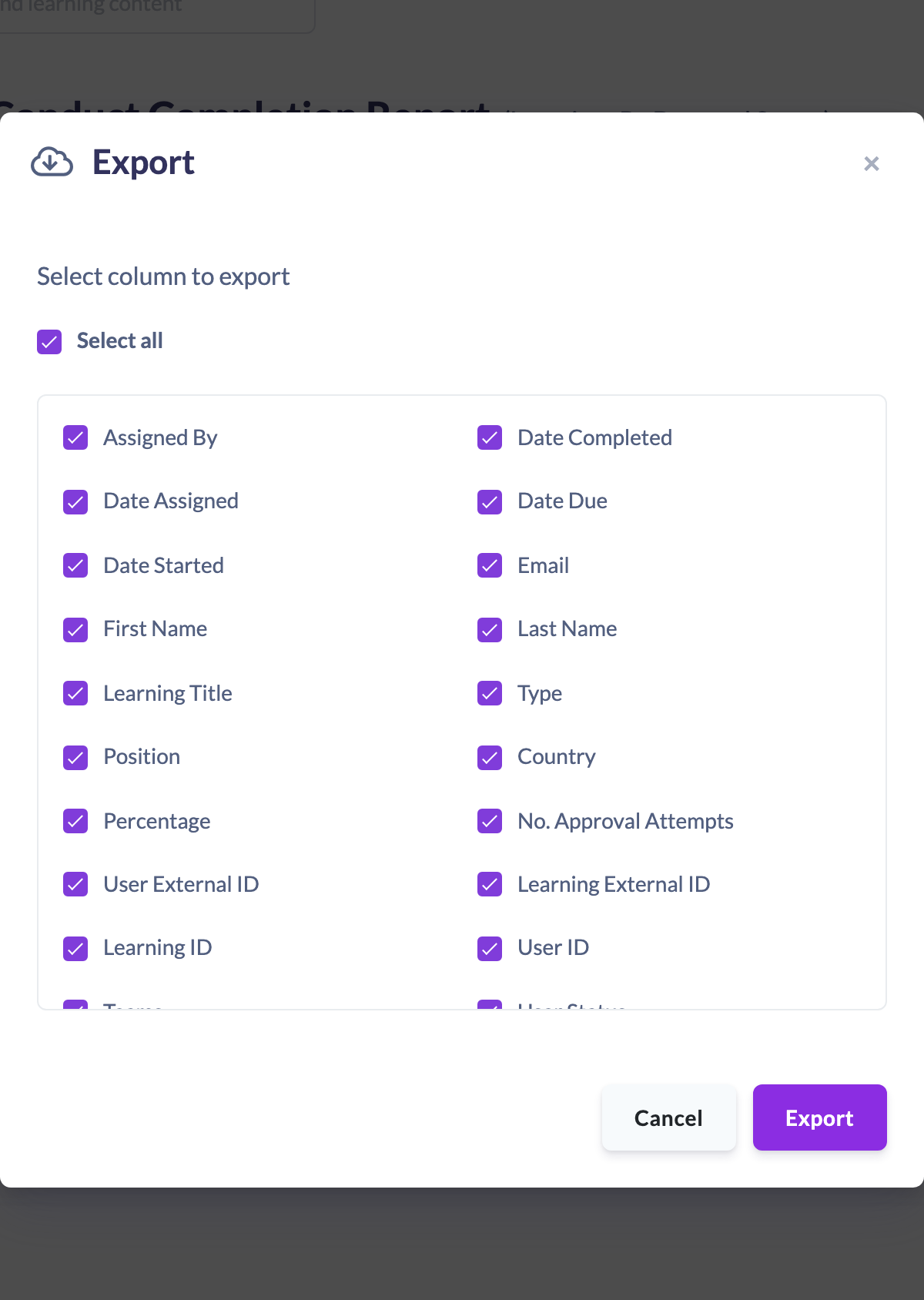Viewport: 924px width, 1300px height.
Task: Uncheck the Date Assigned column
Action: (x=75, y=501)
